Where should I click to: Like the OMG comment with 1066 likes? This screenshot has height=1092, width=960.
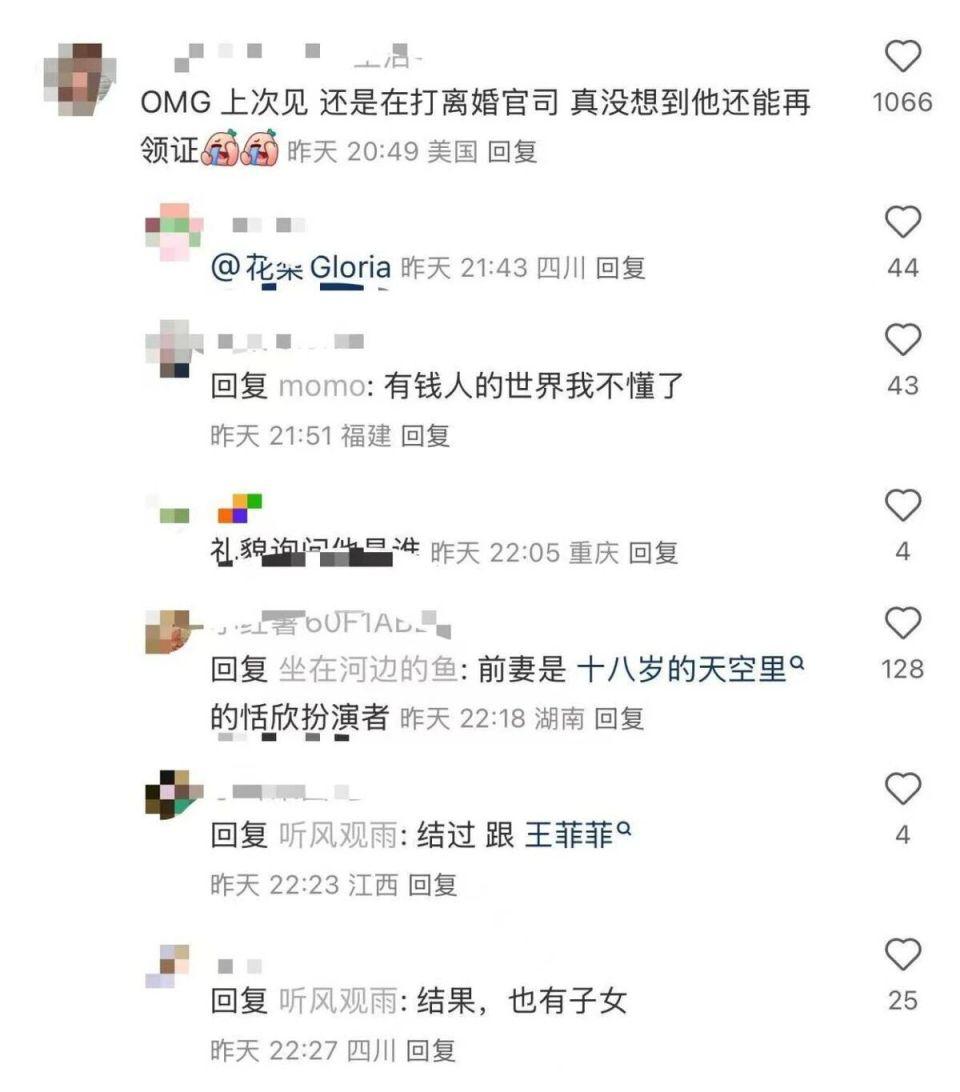tap(903, 56)
